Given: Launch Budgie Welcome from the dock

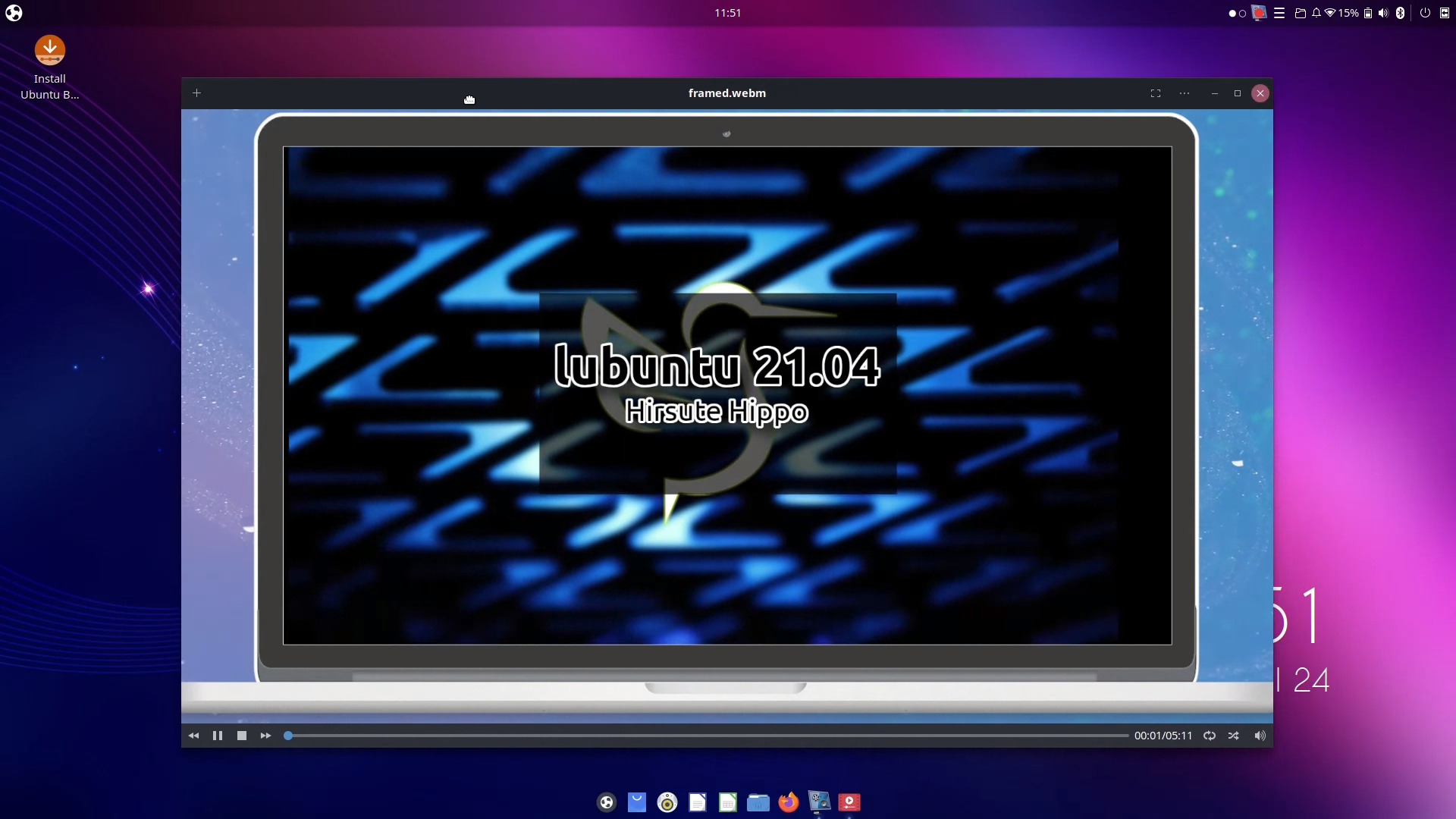Looking at the screenshot, I should (607, 802).
